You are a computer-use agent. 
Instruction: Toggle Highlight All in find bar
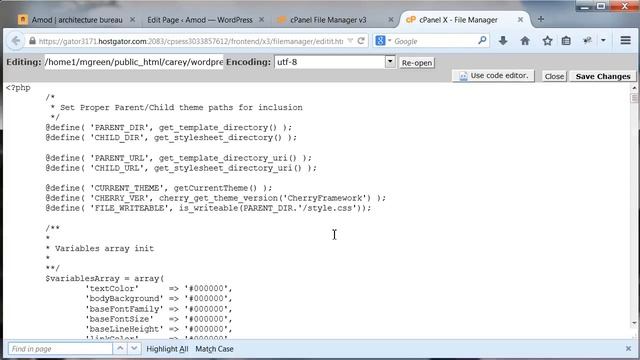167,349
